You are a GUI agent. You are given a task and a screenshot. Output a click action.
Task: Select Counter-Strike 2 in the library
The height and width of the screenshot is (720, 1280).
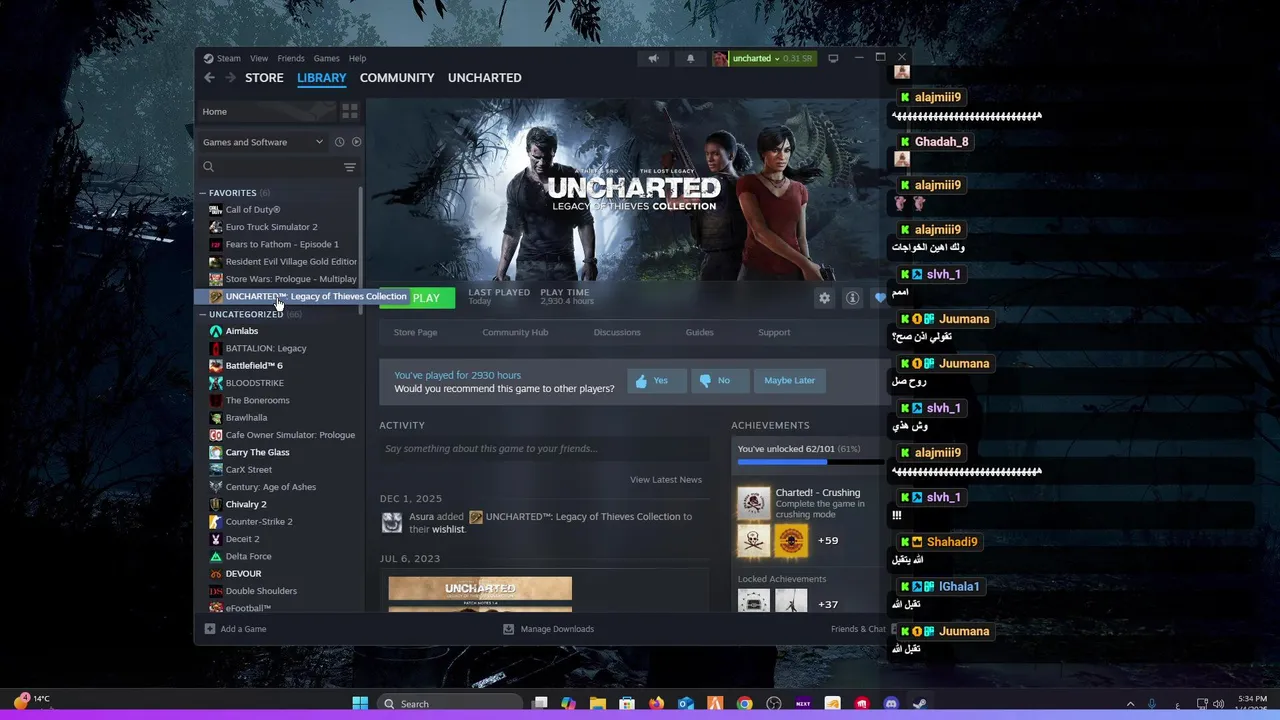259,522
